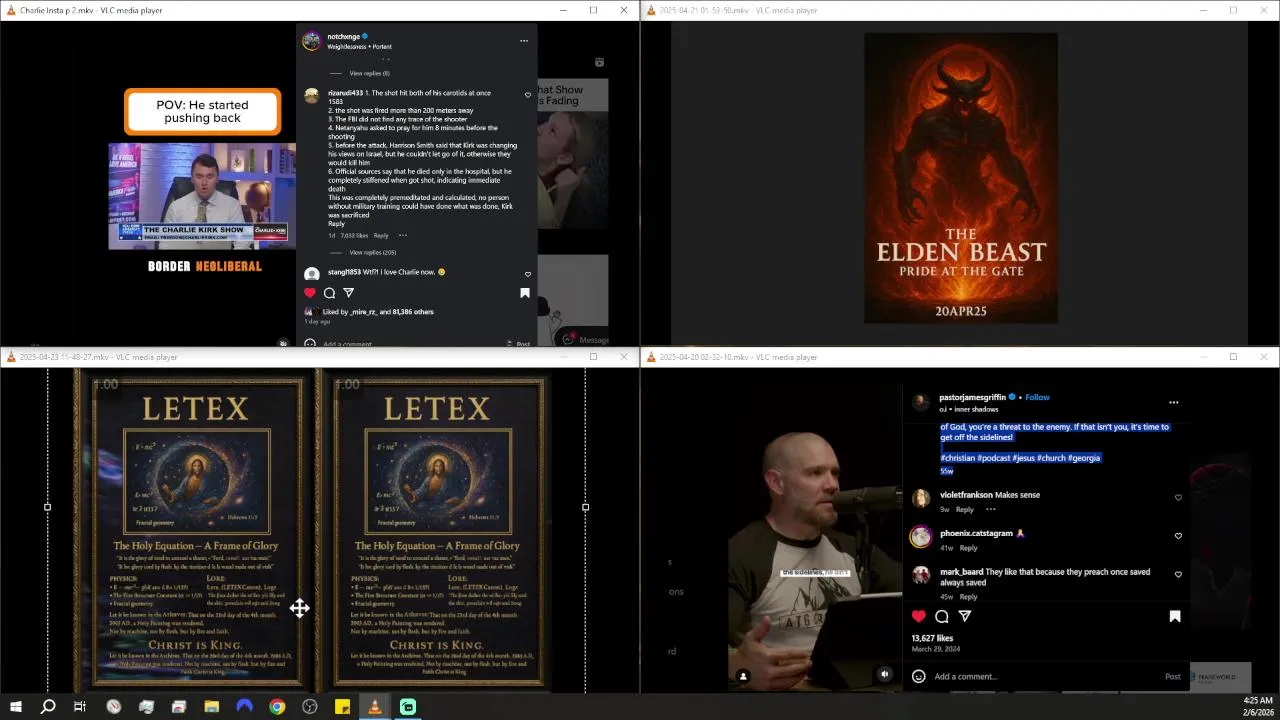Open the violetfrankson profile avatar

click(x=921, y=498)
